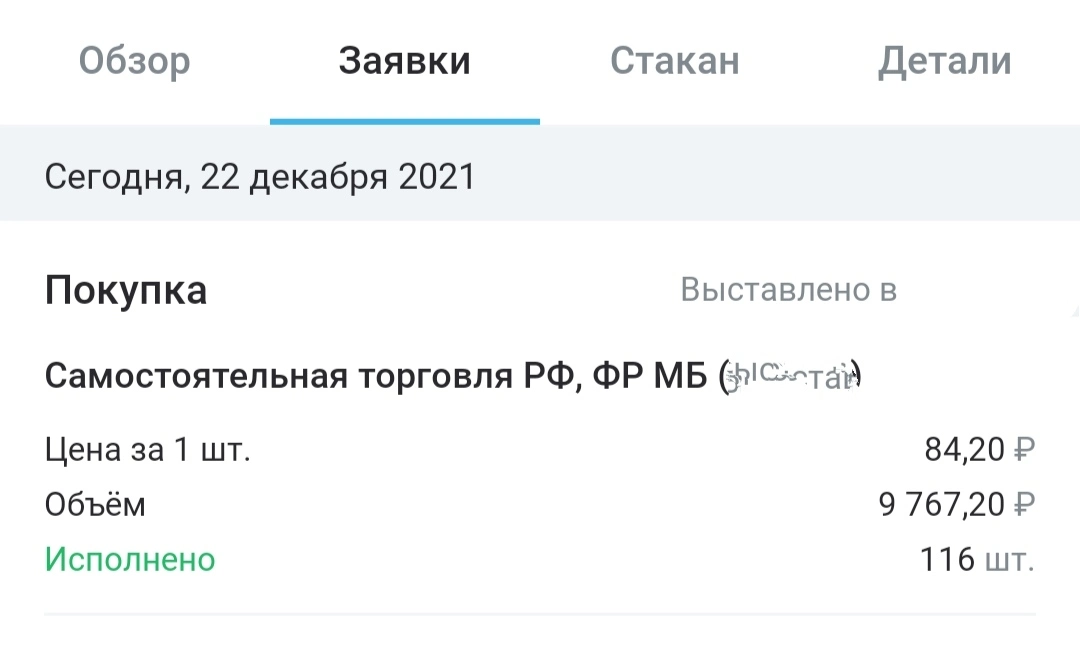Tap the blue active tab underline indicator
Image resolution: width=1080 pixels, height=666 pixels.
pos(404,121)
